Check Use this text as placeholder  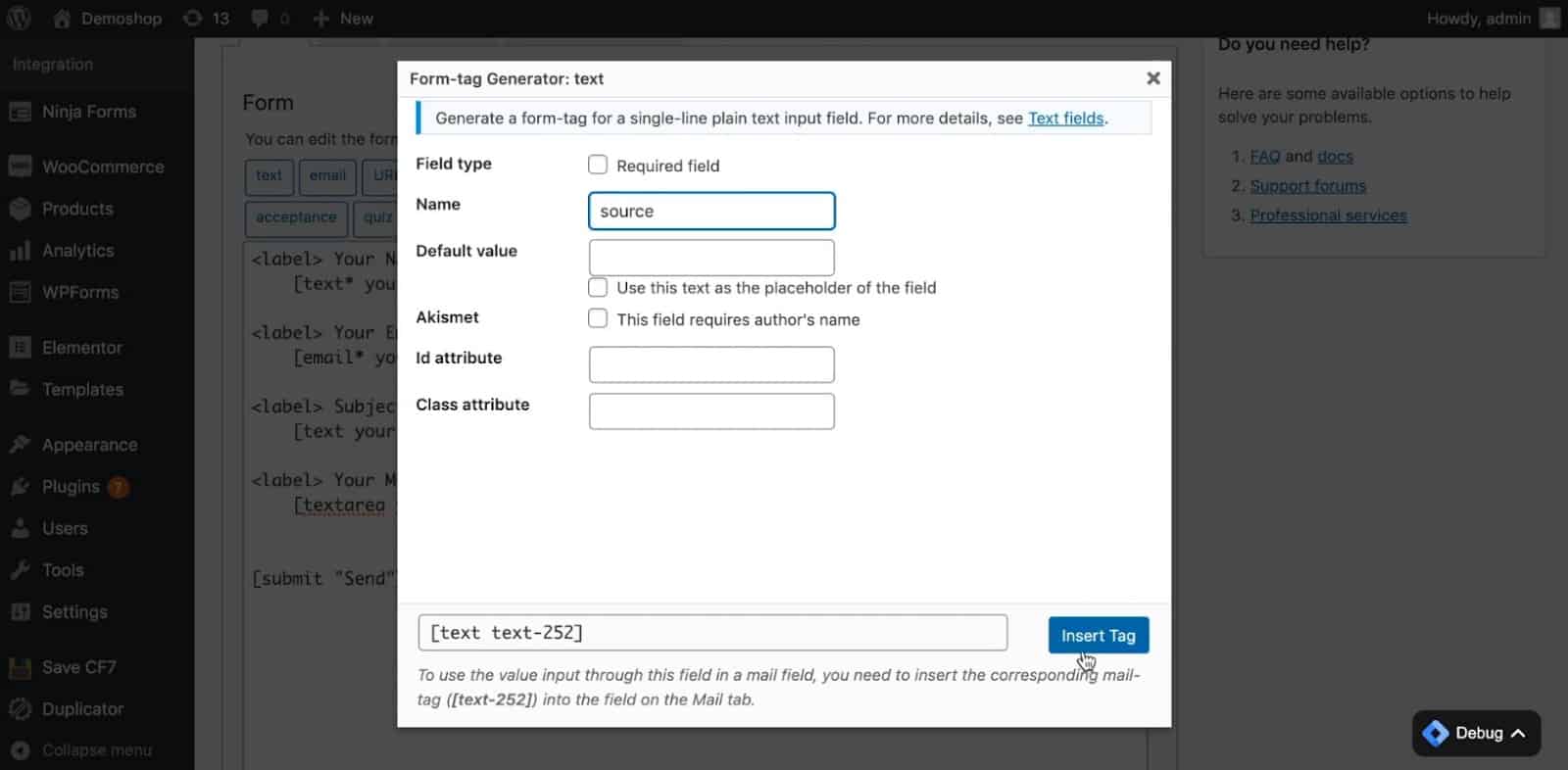[x=598, y=287]
